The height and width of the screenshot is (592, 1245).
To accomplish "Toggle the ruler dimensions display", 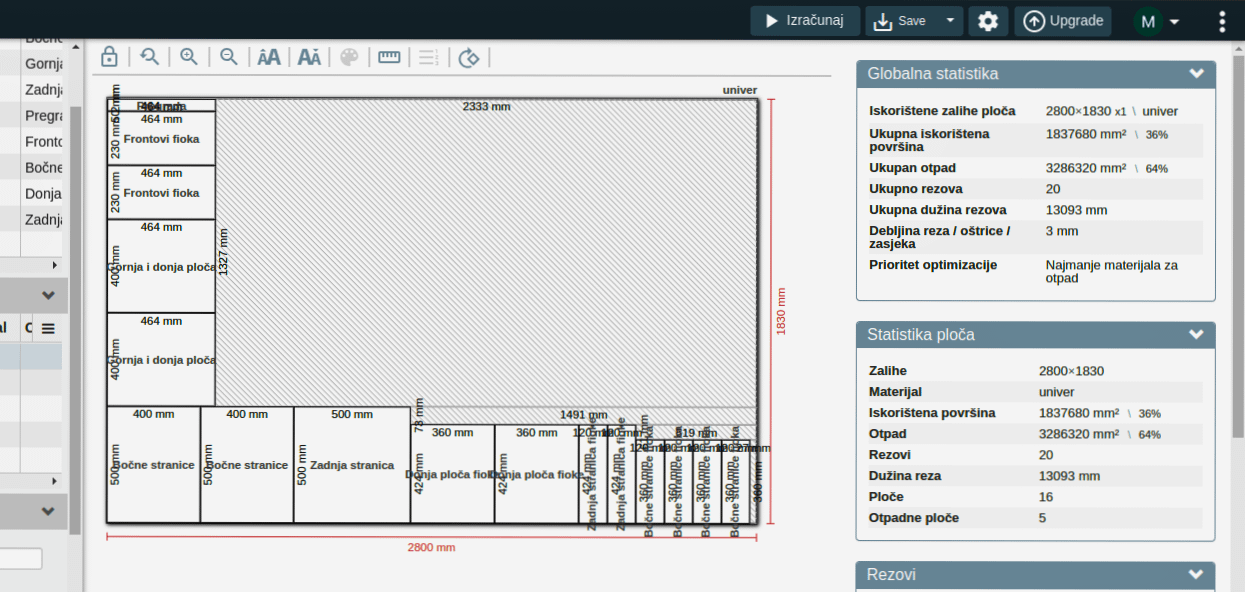I will [389, 57].
